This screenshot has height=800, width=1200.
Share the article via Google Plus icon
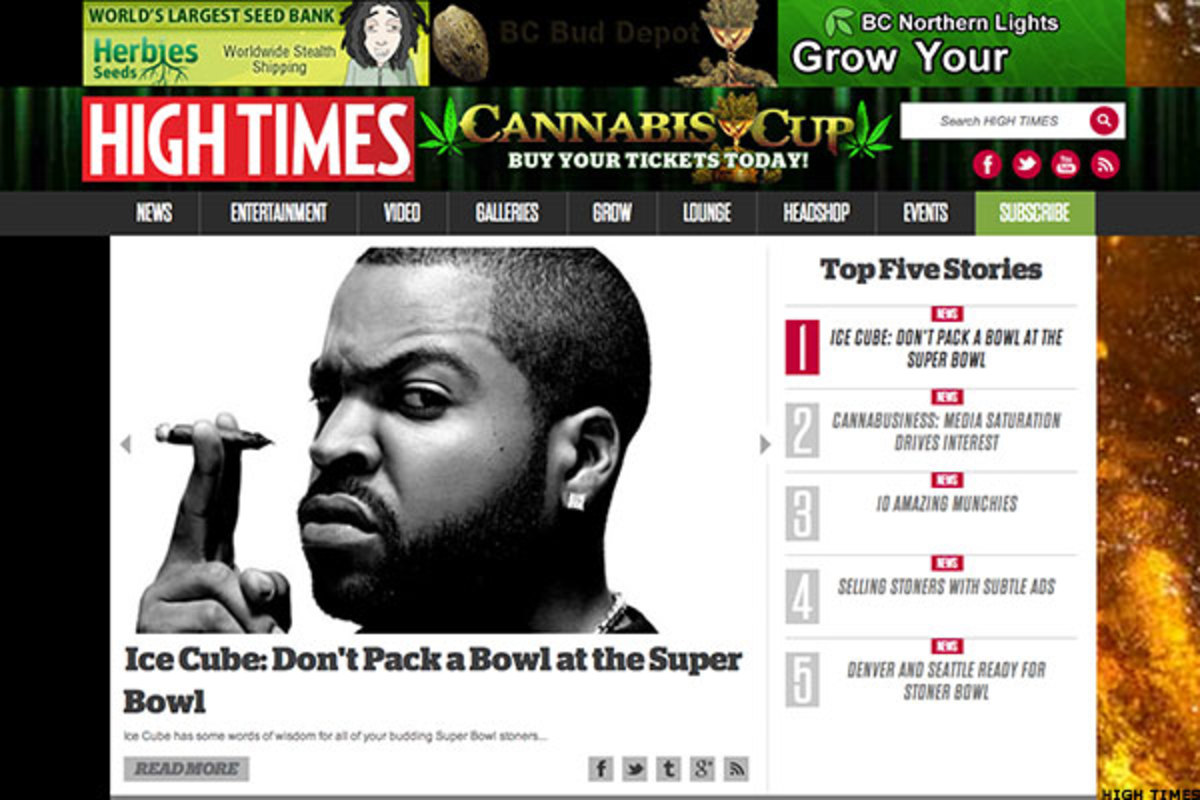coord(703,768)
